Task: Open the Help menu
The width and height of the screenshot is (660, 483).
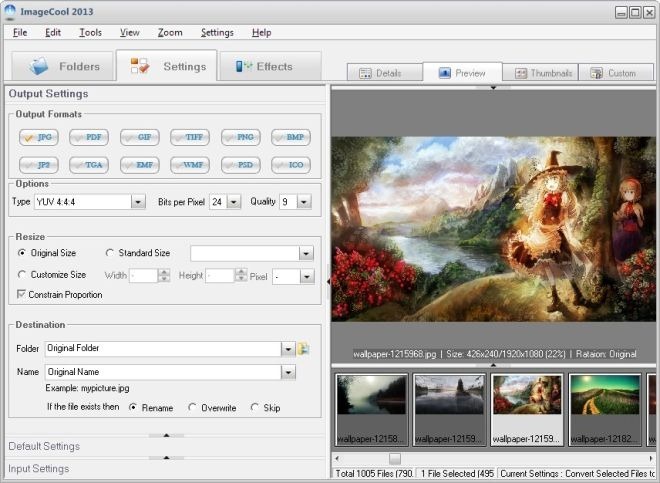Action: tap(261, 32)
